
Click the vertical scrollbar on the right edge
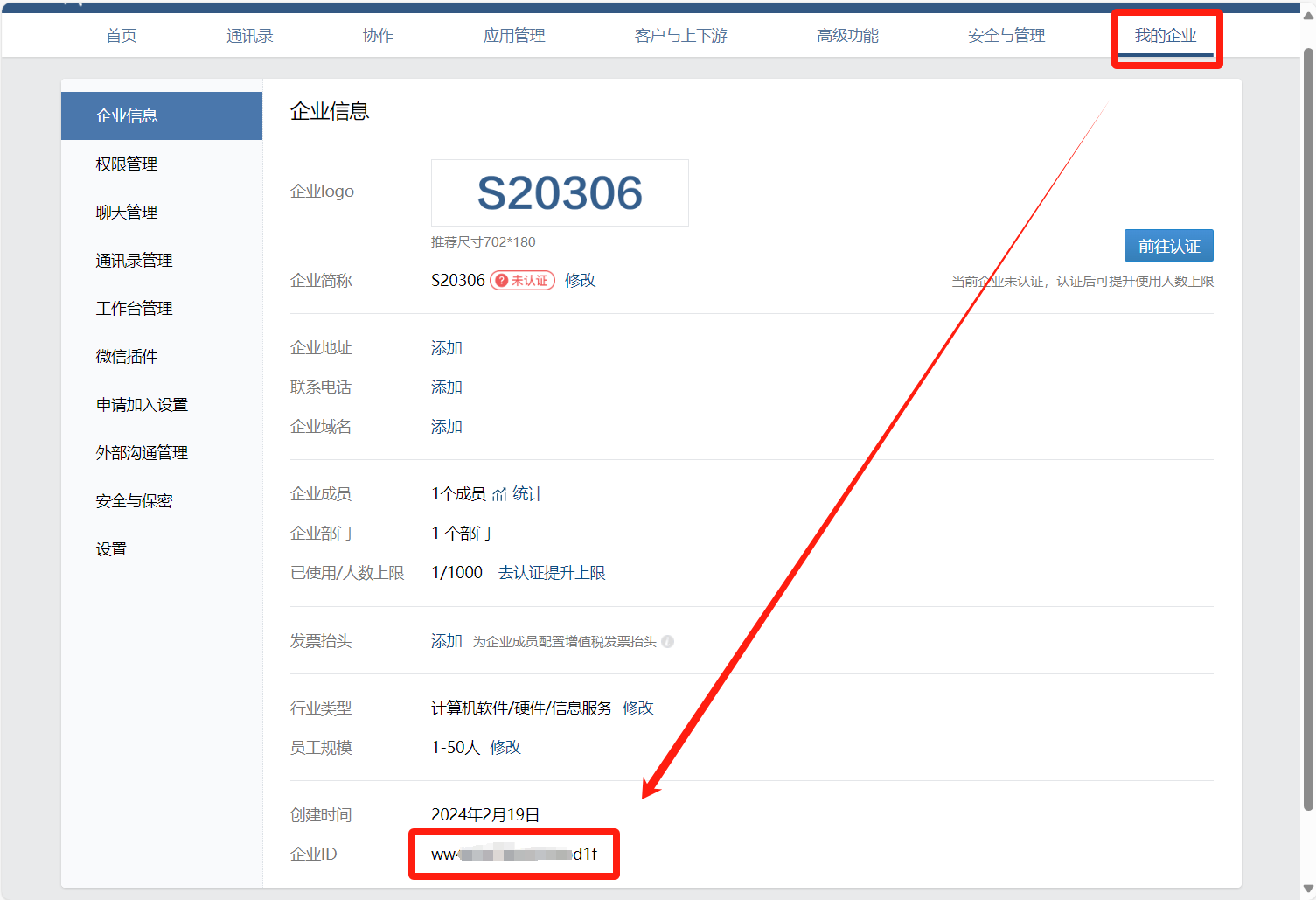pos(1308,429)
